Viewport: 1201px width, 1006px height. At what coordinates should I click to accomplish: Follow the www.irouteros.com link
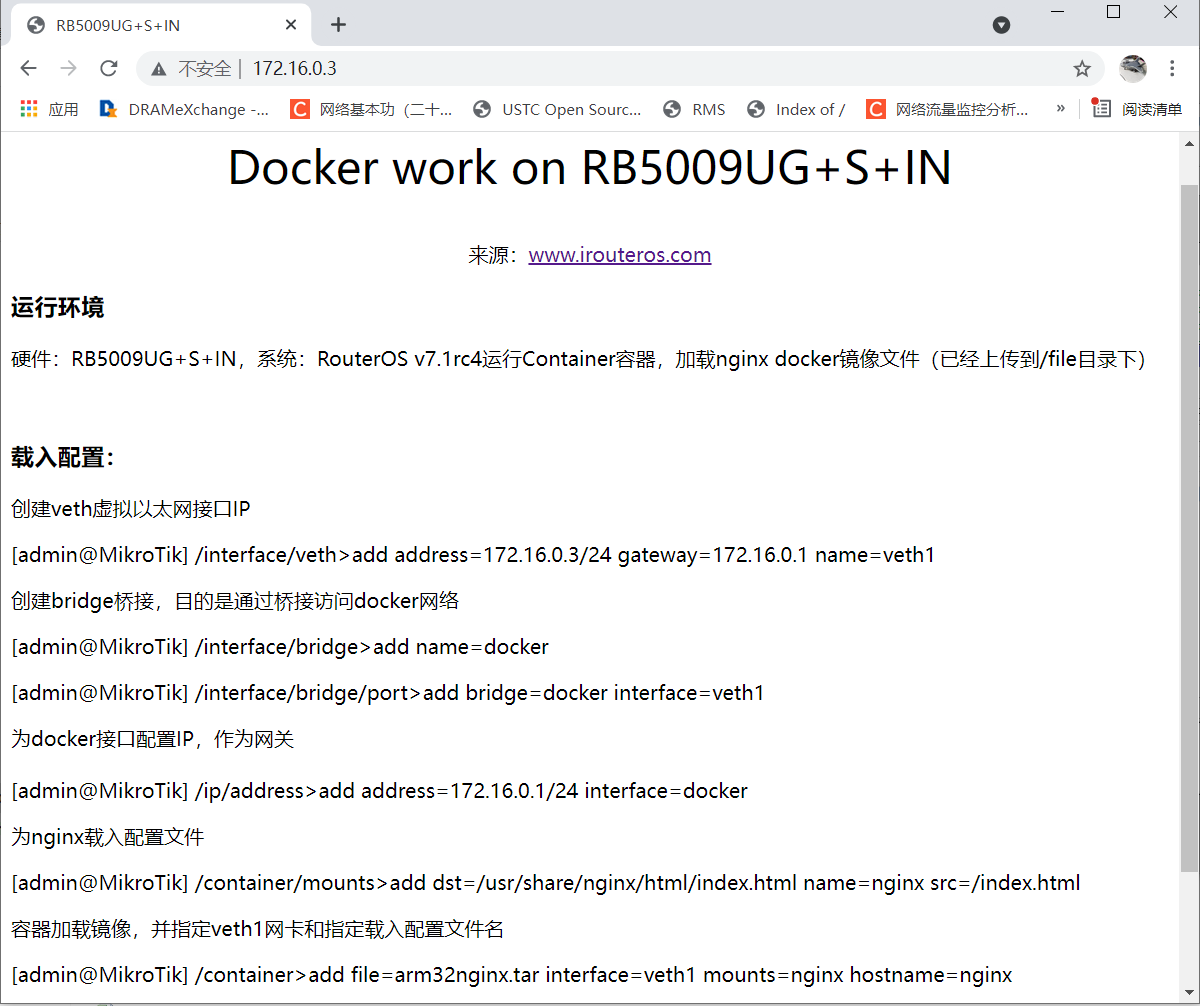pos(619,255)
